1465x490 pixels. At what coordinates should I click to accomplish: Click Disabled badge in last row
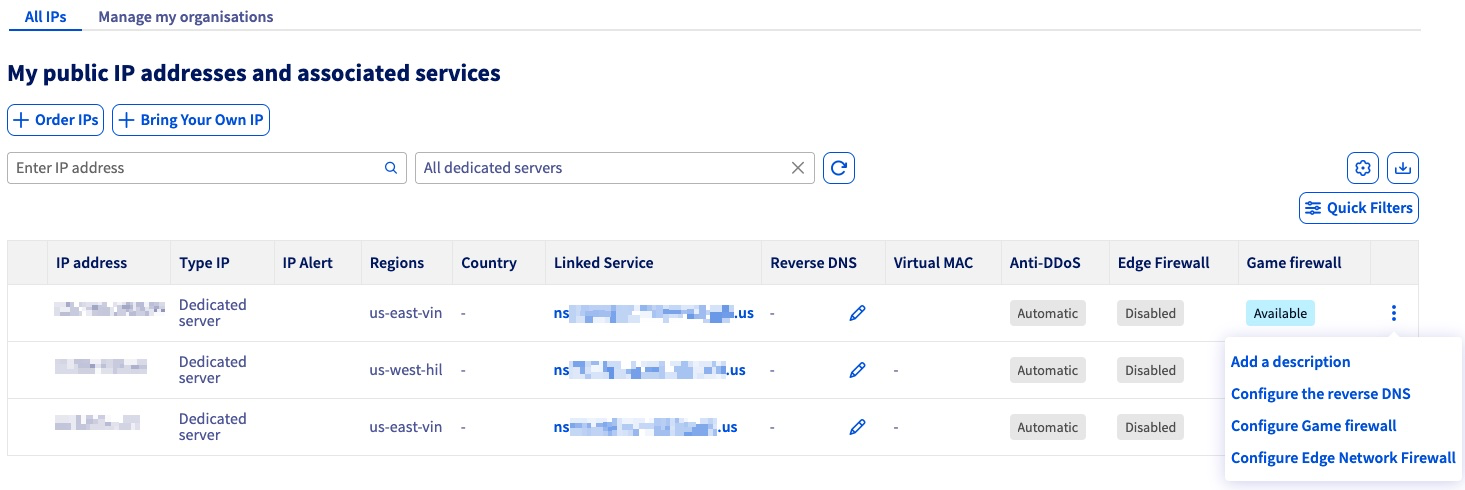click(x=1150, y=427)
